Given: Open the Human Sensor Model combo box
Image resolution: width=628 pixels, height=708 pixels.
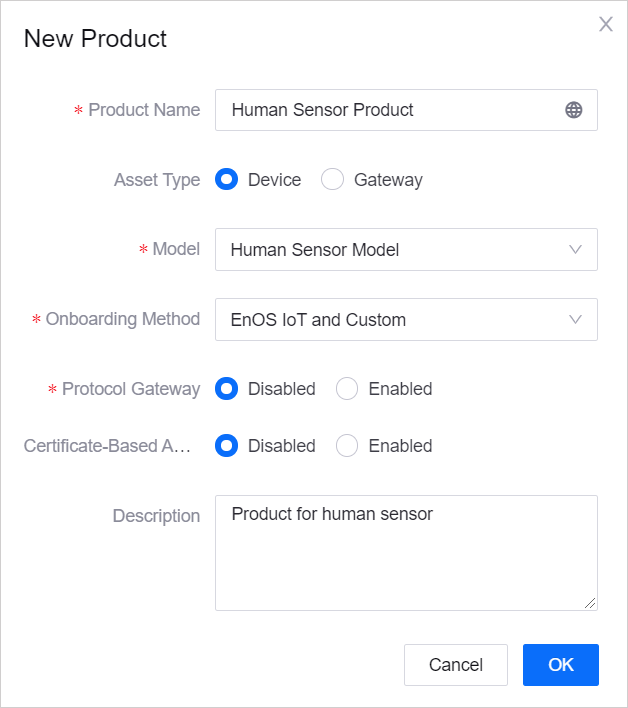Looking at the screenshot, I should 406,250.
